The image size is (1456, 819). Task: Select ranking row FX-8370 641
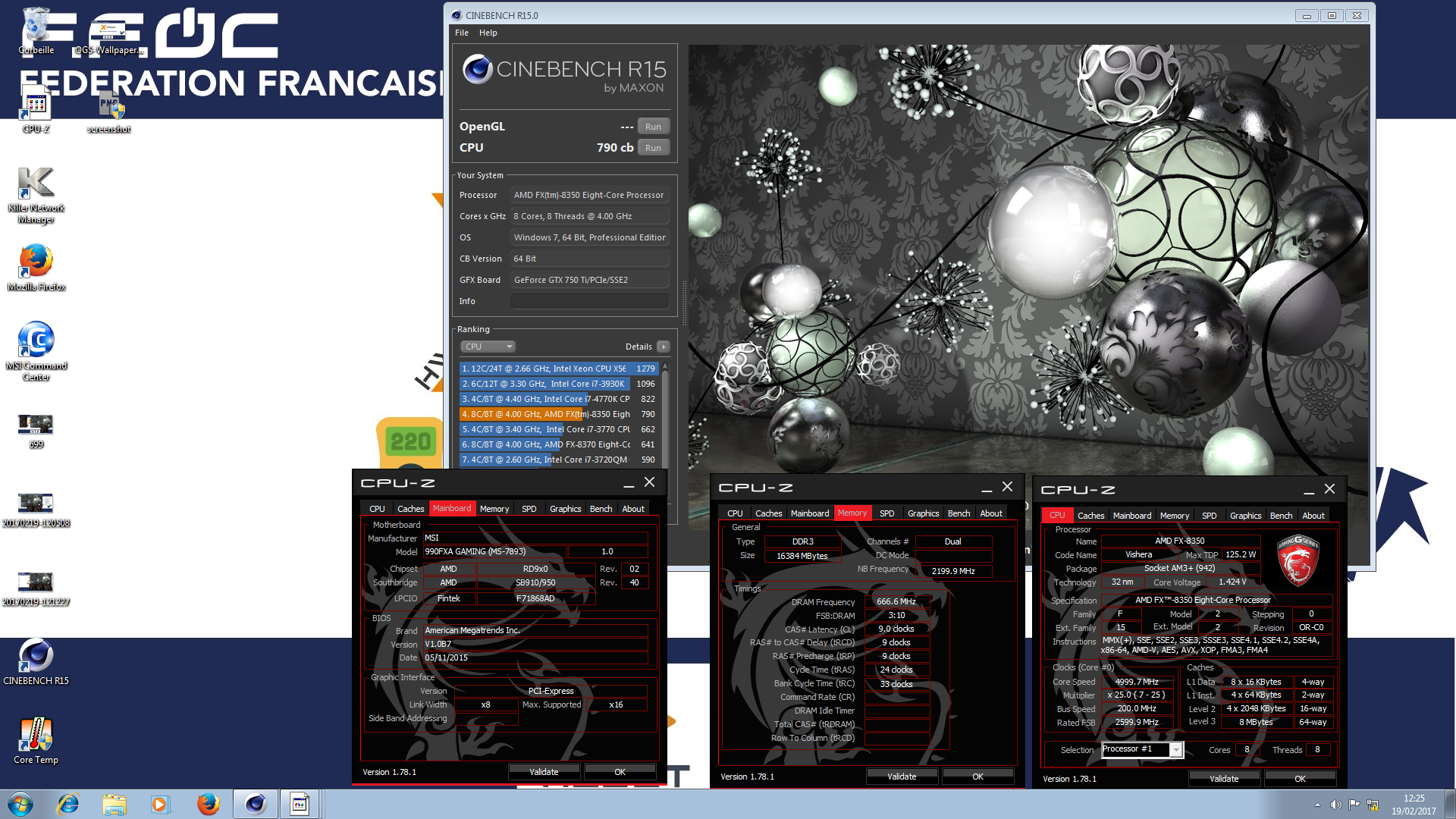[x=558, y=444]
